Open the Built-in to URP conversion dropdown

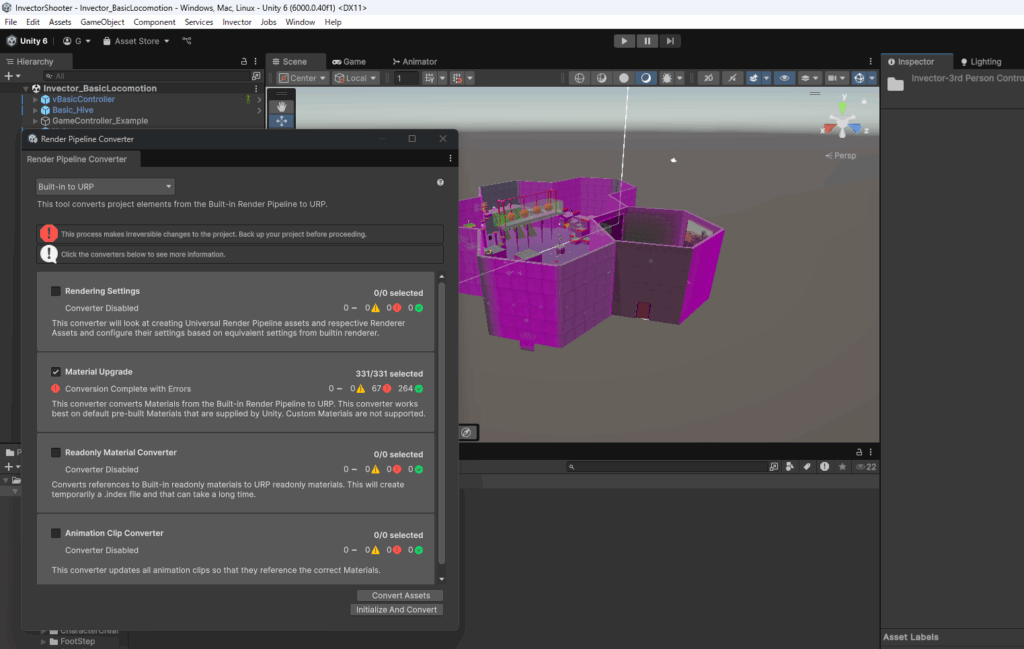[104, 187]
